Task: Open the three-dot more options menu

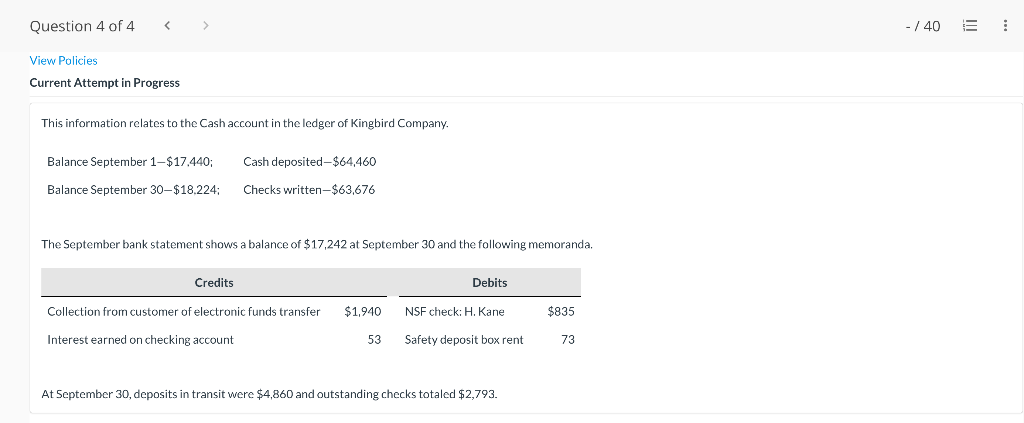Action: point(1004,26)
